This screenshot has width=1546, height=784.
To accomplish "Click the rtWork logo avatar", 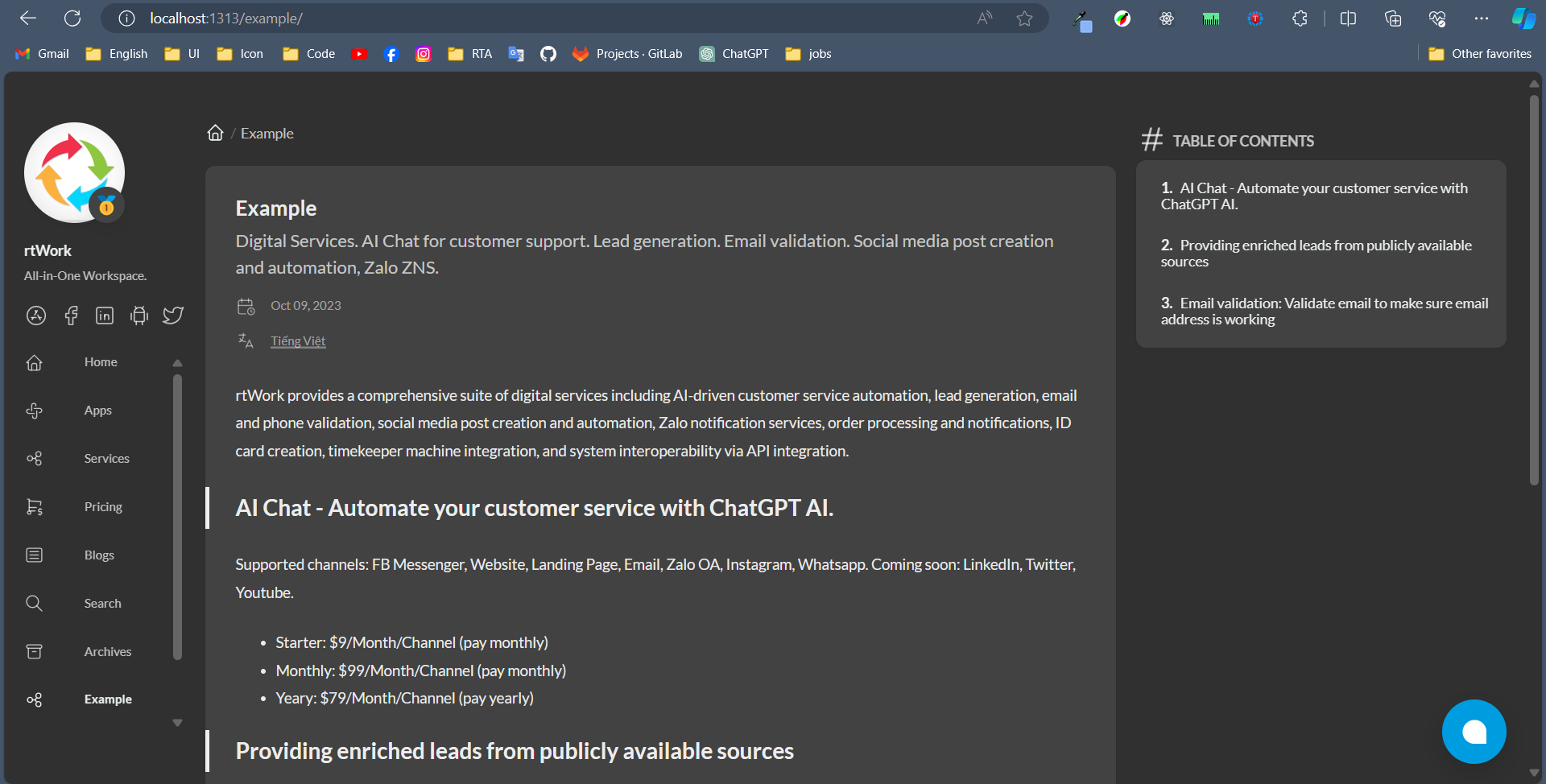I will (x=74, y=172).
